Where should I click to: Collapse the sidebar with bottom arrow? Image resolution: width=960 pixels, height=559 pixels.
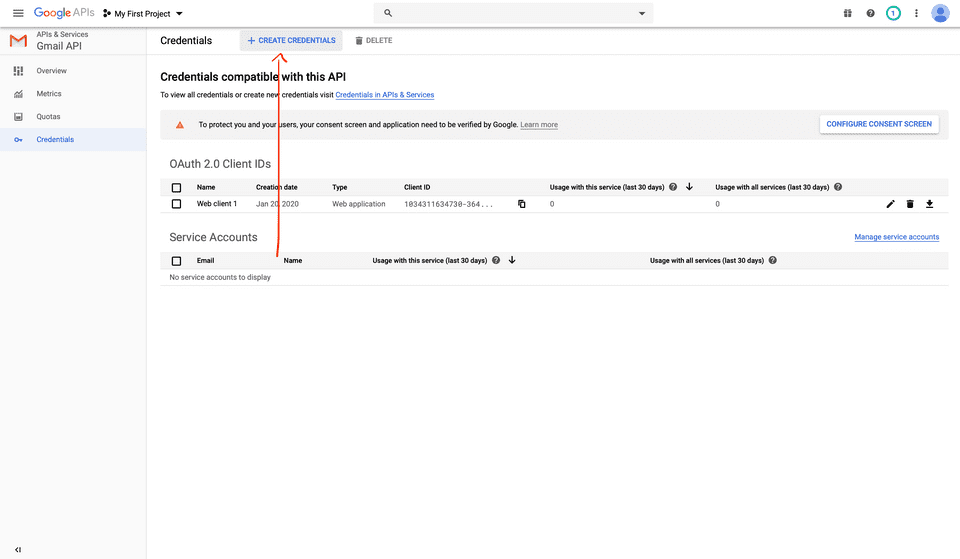tap(18, 550)
